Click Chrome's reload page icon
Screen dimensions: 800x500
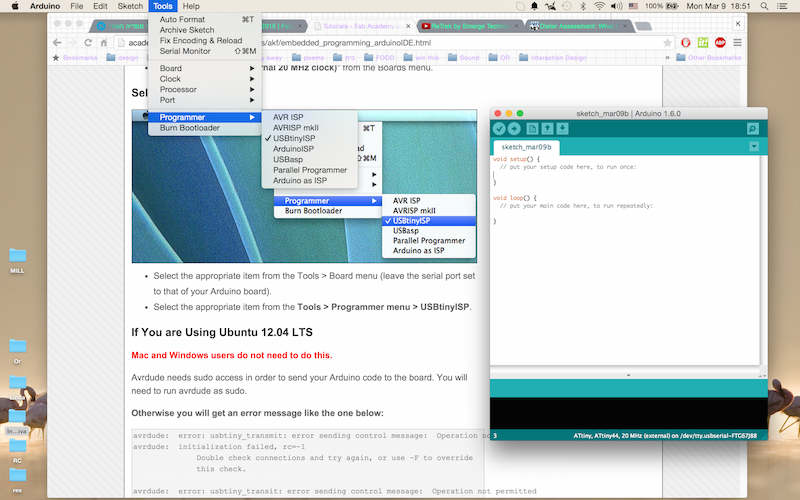[x=88, y=43]
